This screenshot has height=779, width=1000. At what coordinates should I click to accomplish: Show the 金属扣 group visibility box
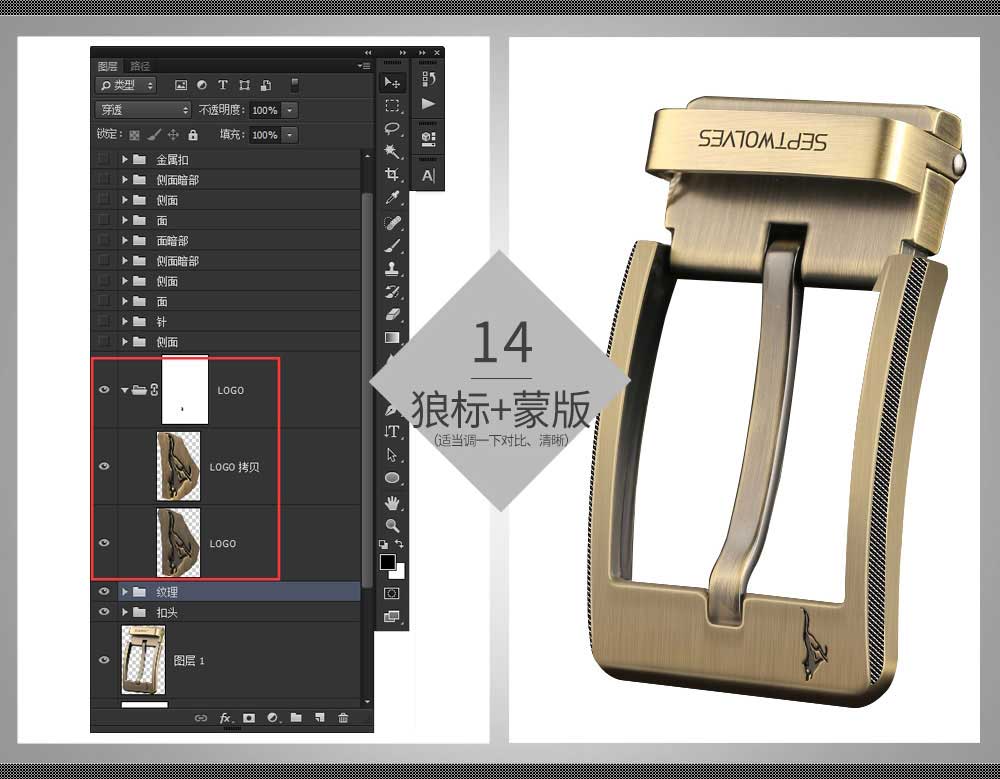[x=104, y=160]
